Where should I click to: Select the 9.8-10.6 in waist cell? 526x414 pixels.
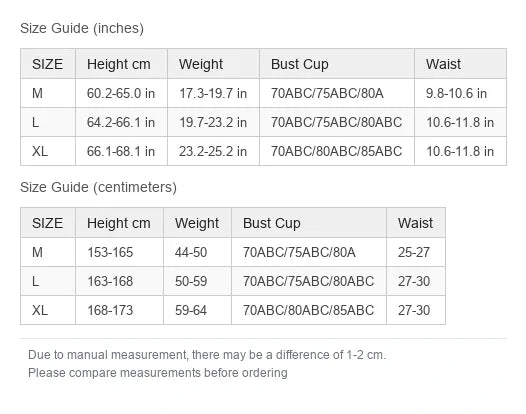tap(460, 93)
